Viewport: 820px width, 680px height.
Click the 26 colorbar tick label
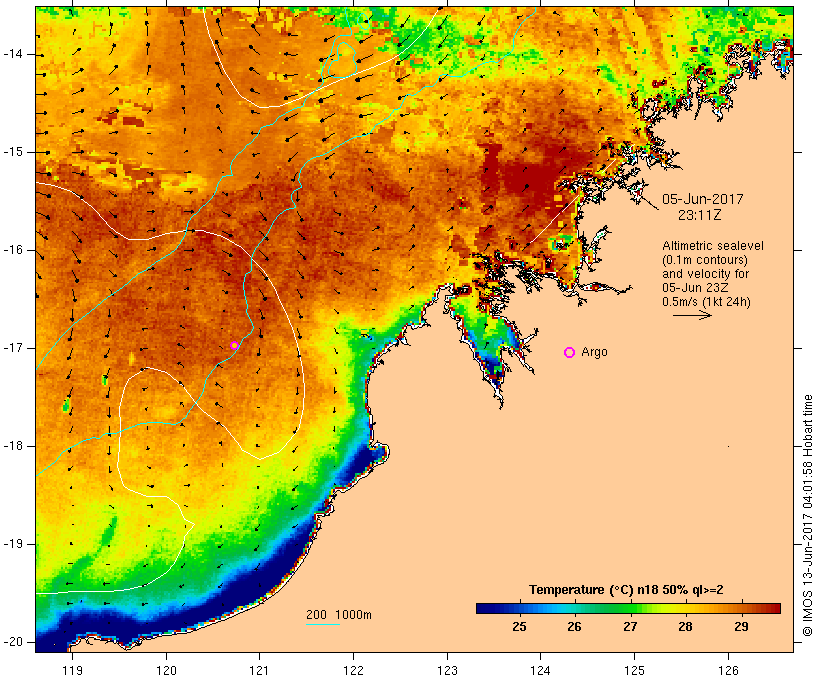pos(574,627)
